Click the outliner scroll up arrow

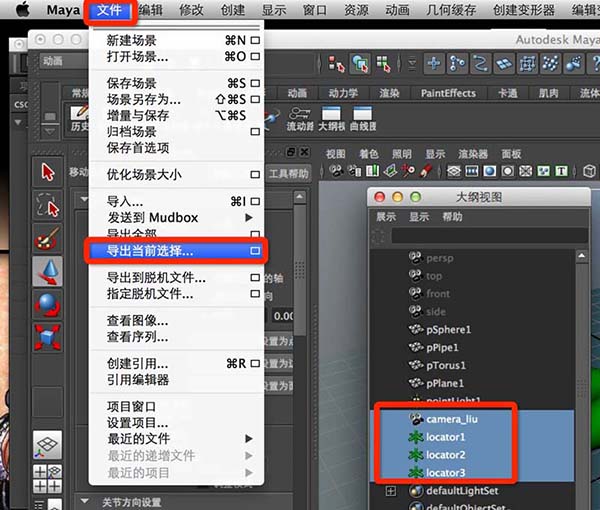tap(582, 256)
